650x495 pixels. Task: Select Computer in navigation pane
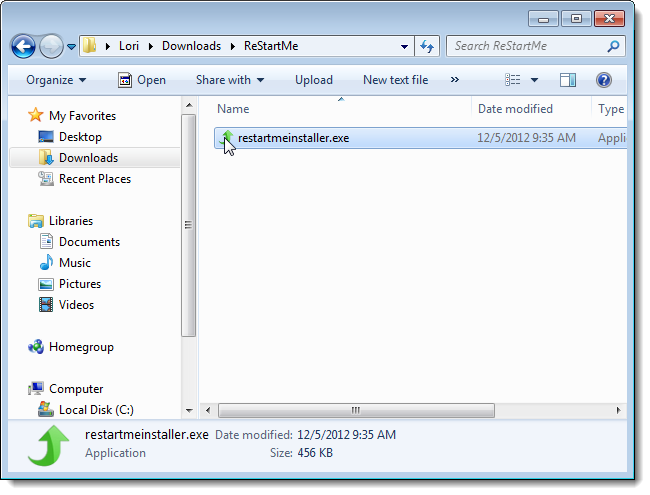[76, 389]
